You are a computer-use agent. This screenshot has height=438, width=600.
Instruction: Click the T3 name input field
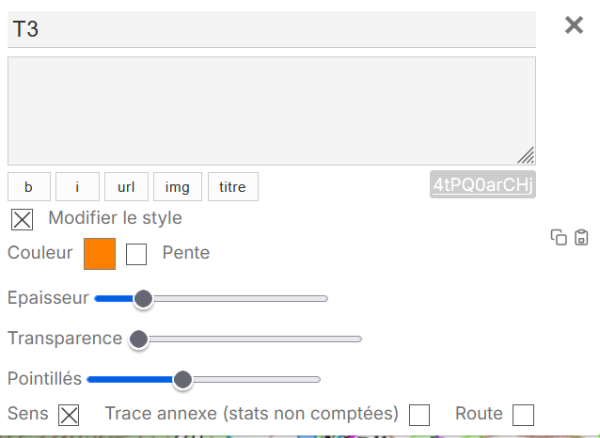click(272, 30)
